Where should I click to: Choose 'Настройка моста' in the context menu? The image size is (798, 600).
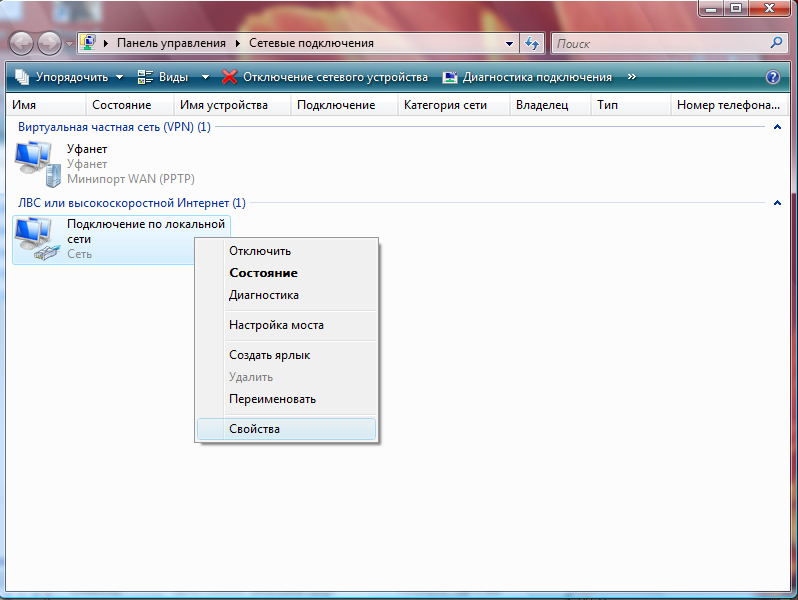click(x=286, y=325)
